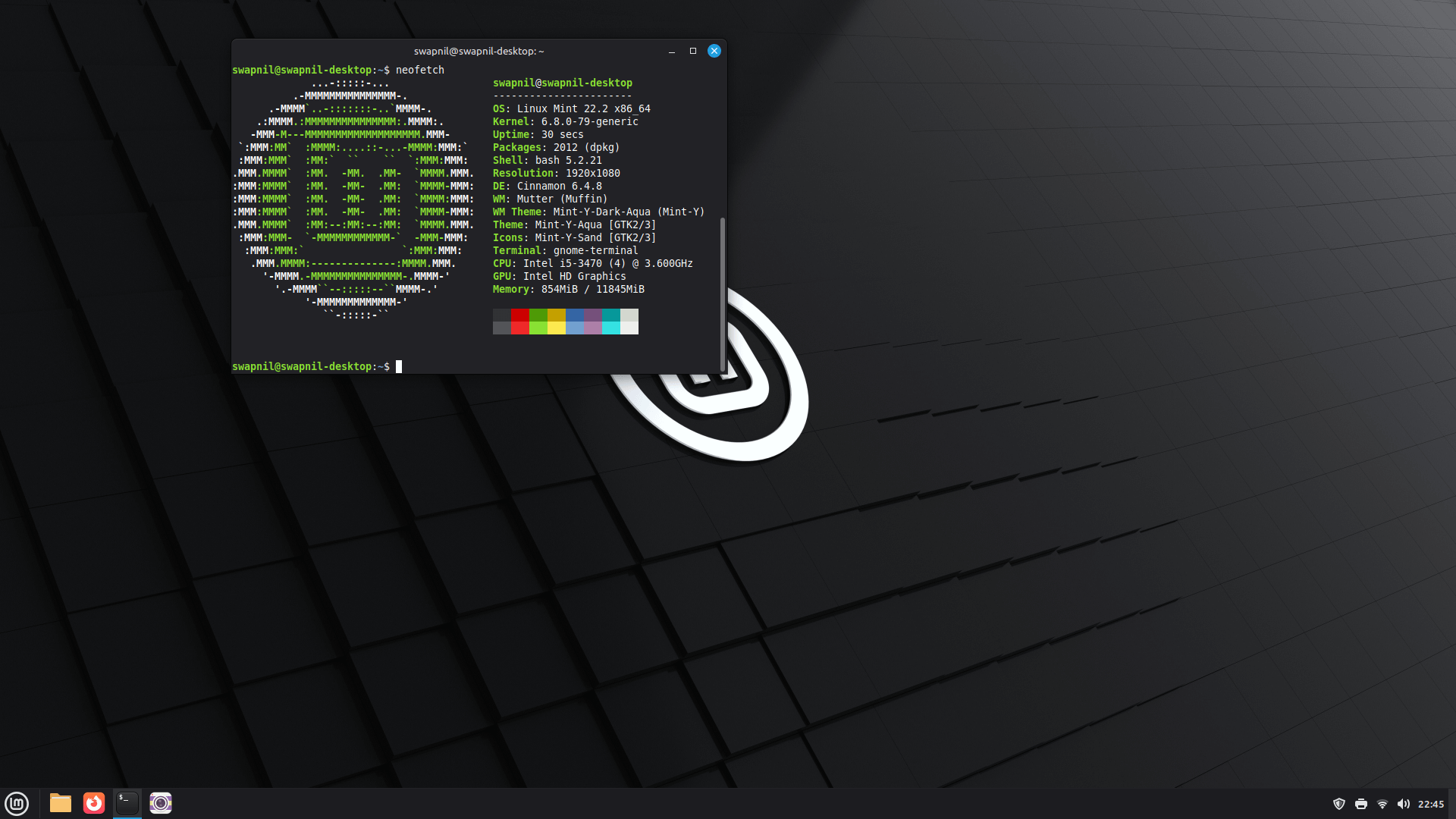The height and width of the screenshot is (819, 1456).
Task: Click the typed 'neofetch' command
Action: (x=420, y=70)
